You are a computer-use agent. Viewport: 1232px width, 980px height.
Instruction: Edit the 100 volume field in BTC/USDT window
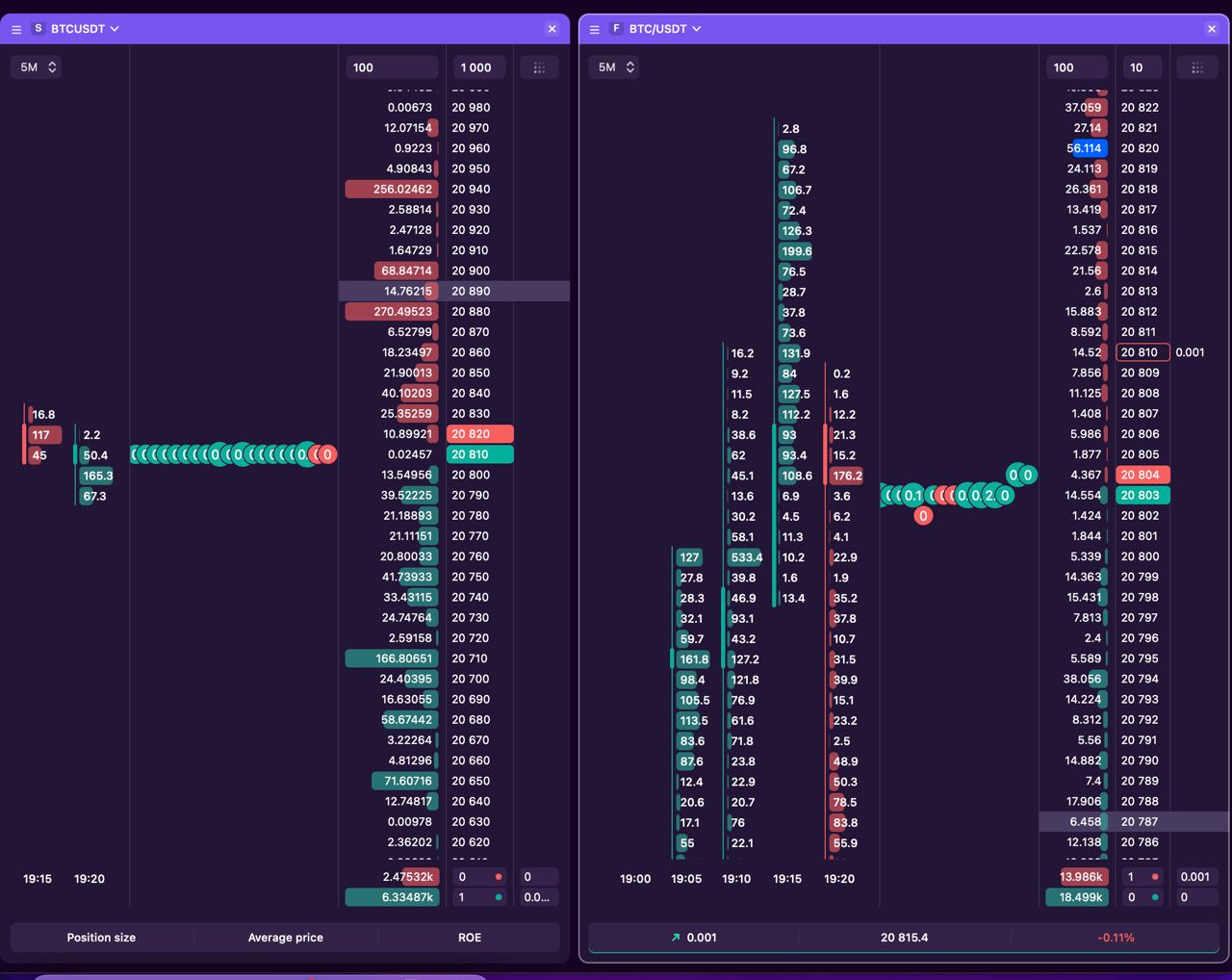point(1077,67)
